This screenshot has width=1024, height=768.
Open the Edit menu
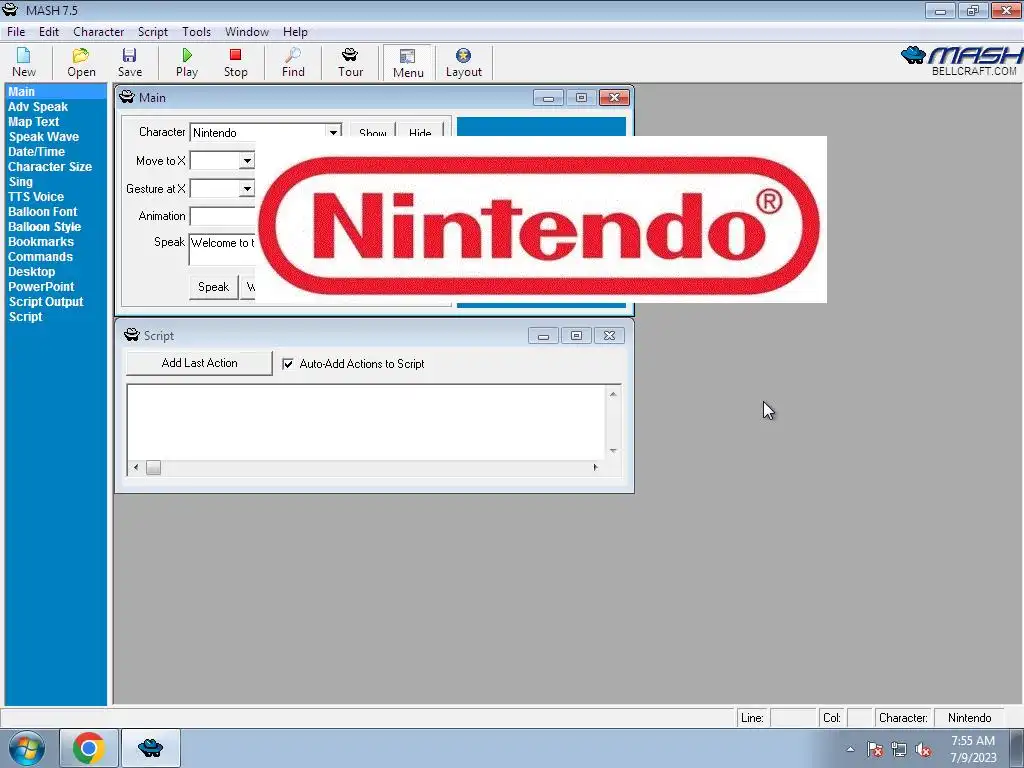click(x=49, y=31)
